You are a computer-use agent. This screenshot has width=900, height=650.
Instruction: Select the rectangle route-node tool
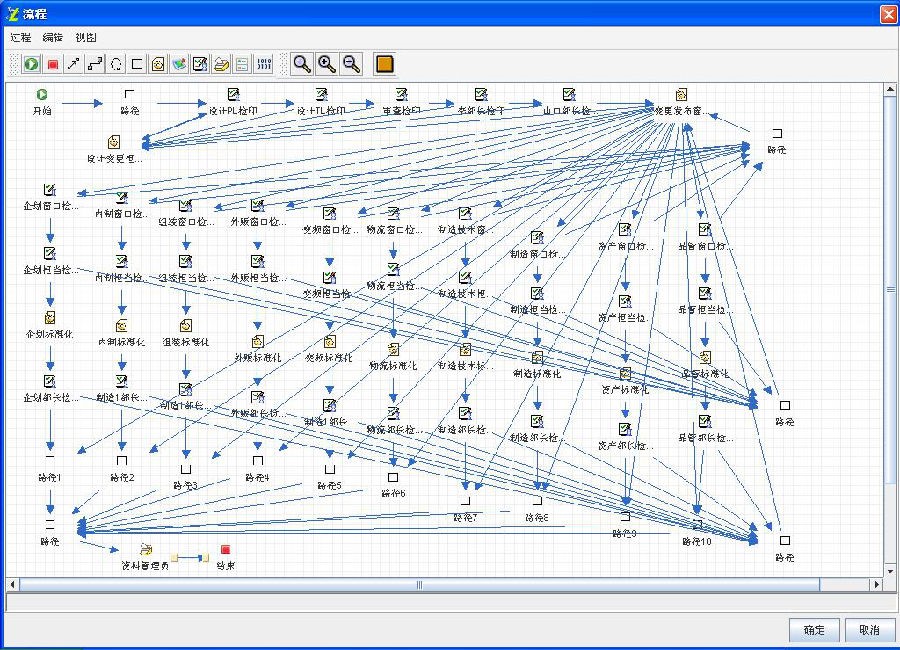pos(137,64)
